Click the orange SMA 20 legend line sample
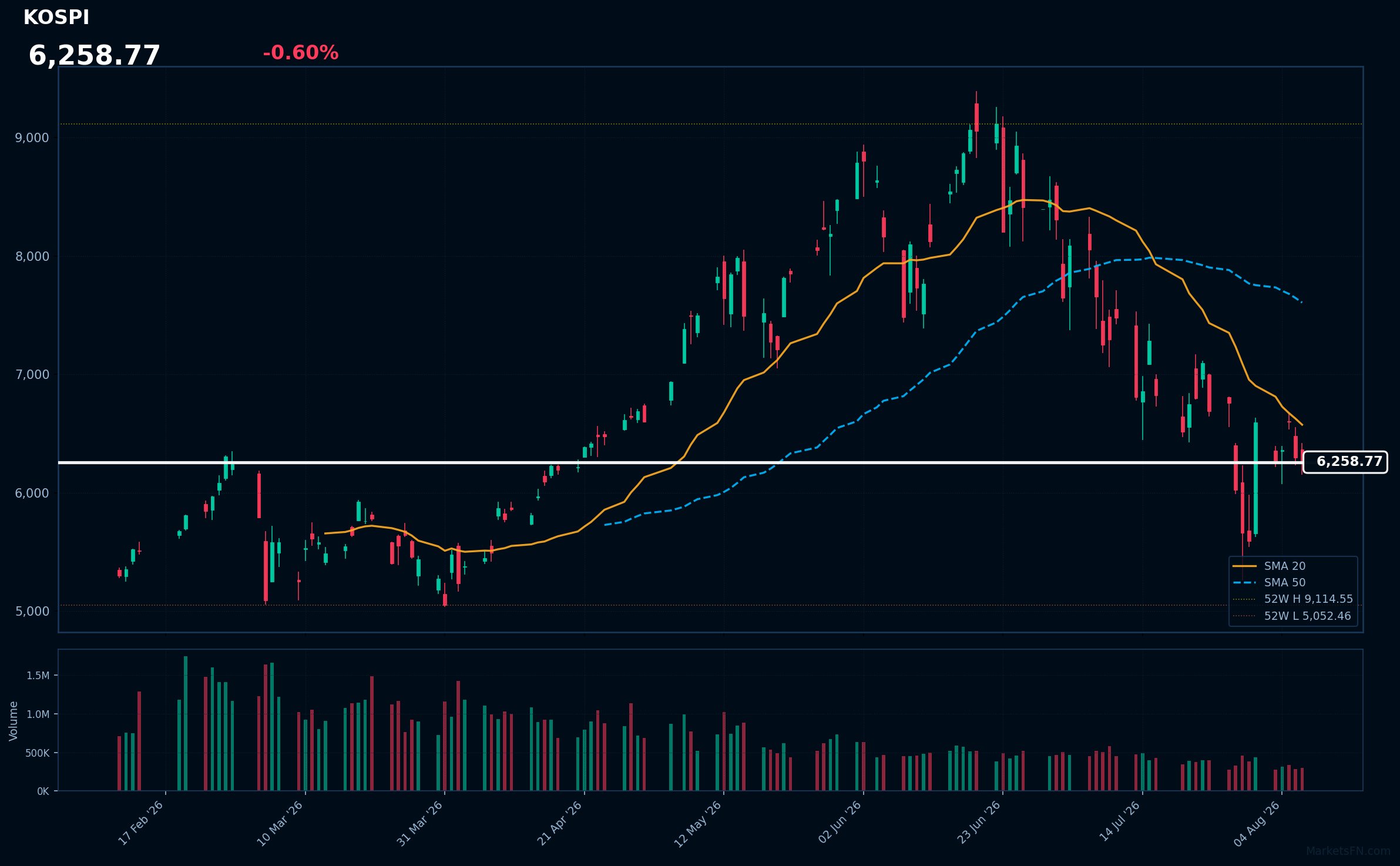The image size is (1400, 866). click(x=1244, y=566)
